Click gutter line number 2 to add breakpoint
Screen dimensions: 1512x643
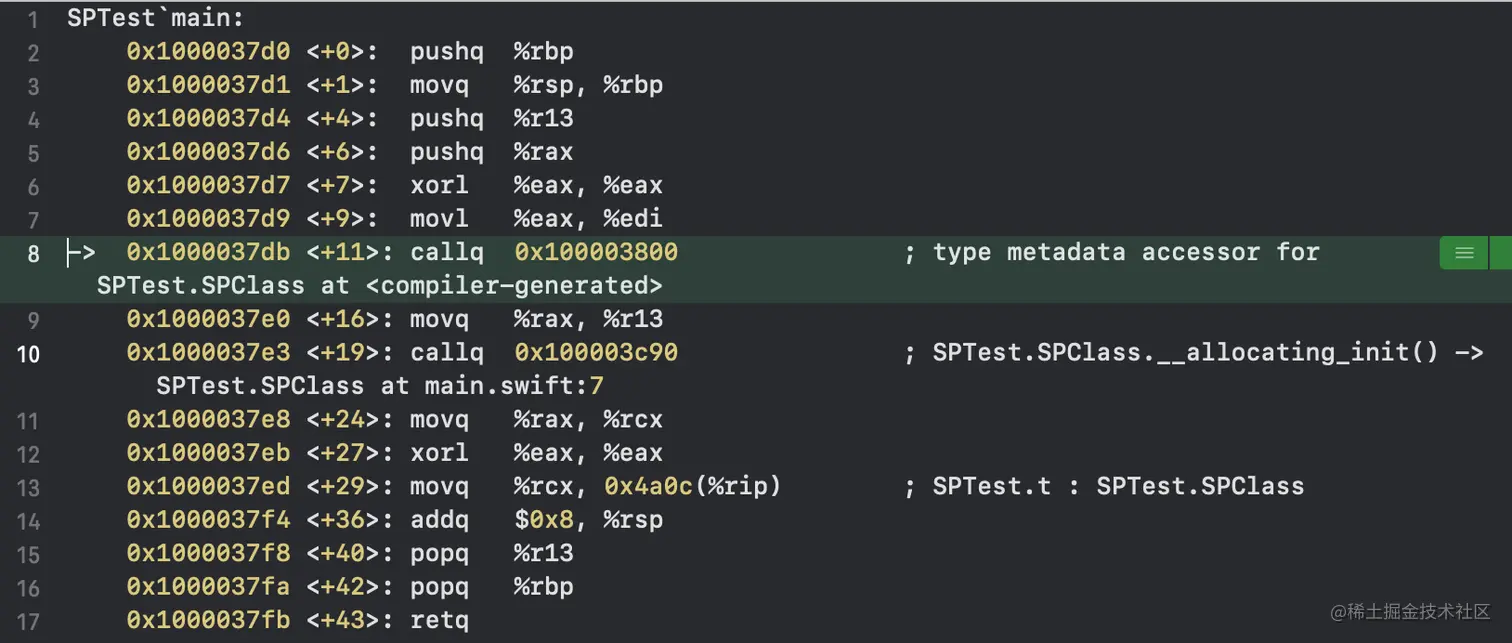coord(33,53)
